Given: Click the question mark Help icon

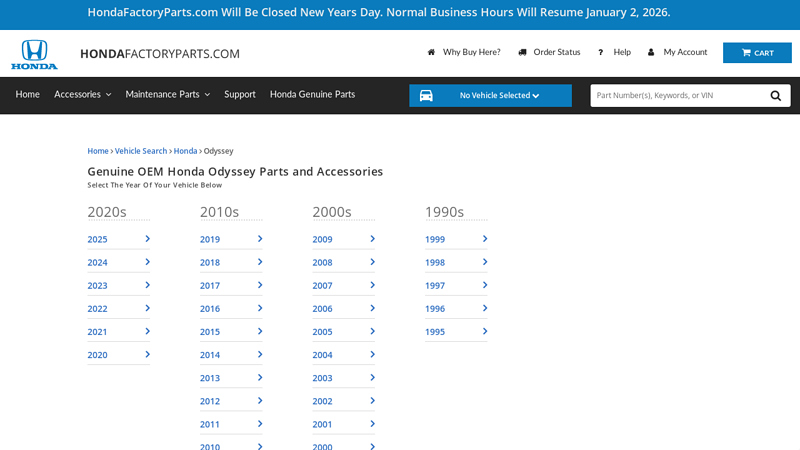Looking at the screenshot, I should point(601,52).
